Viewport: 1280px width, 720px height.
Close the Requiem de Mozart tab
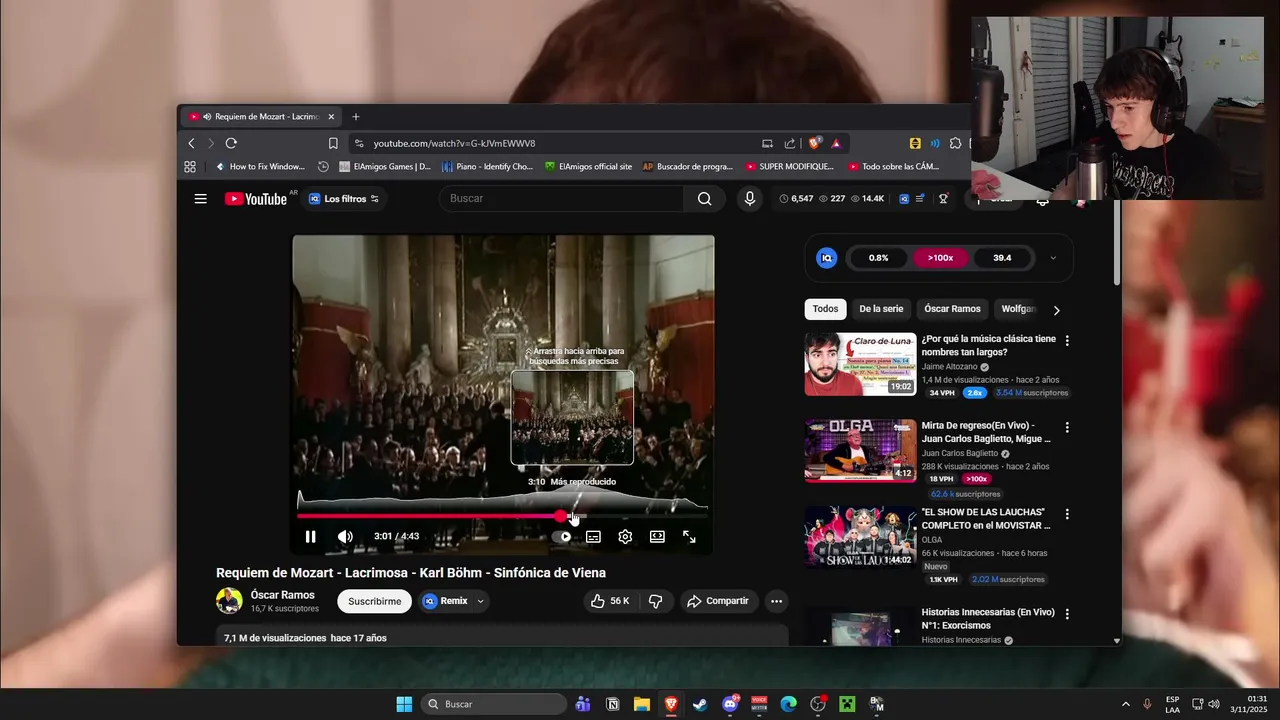click(x=331, y=116)
